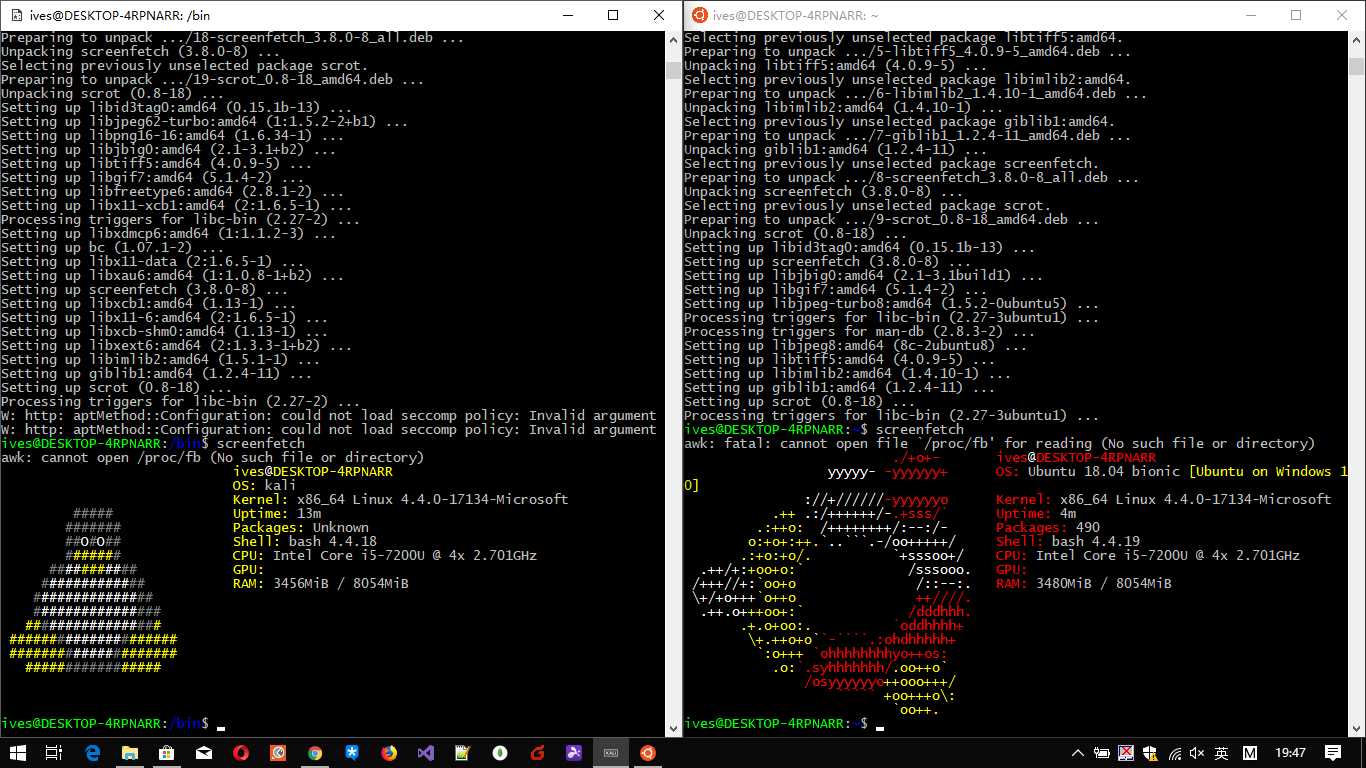Open the notepad app on the taskbar
This screenshot has width=1366, height=768.
click(x=463, y=752)
